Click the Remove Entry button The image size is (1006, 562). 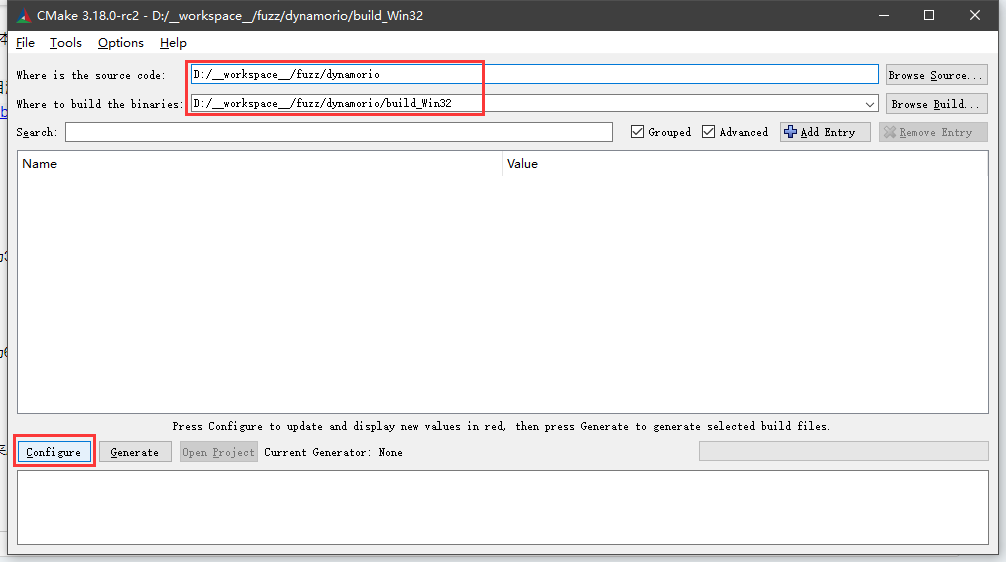coord(933,132)
